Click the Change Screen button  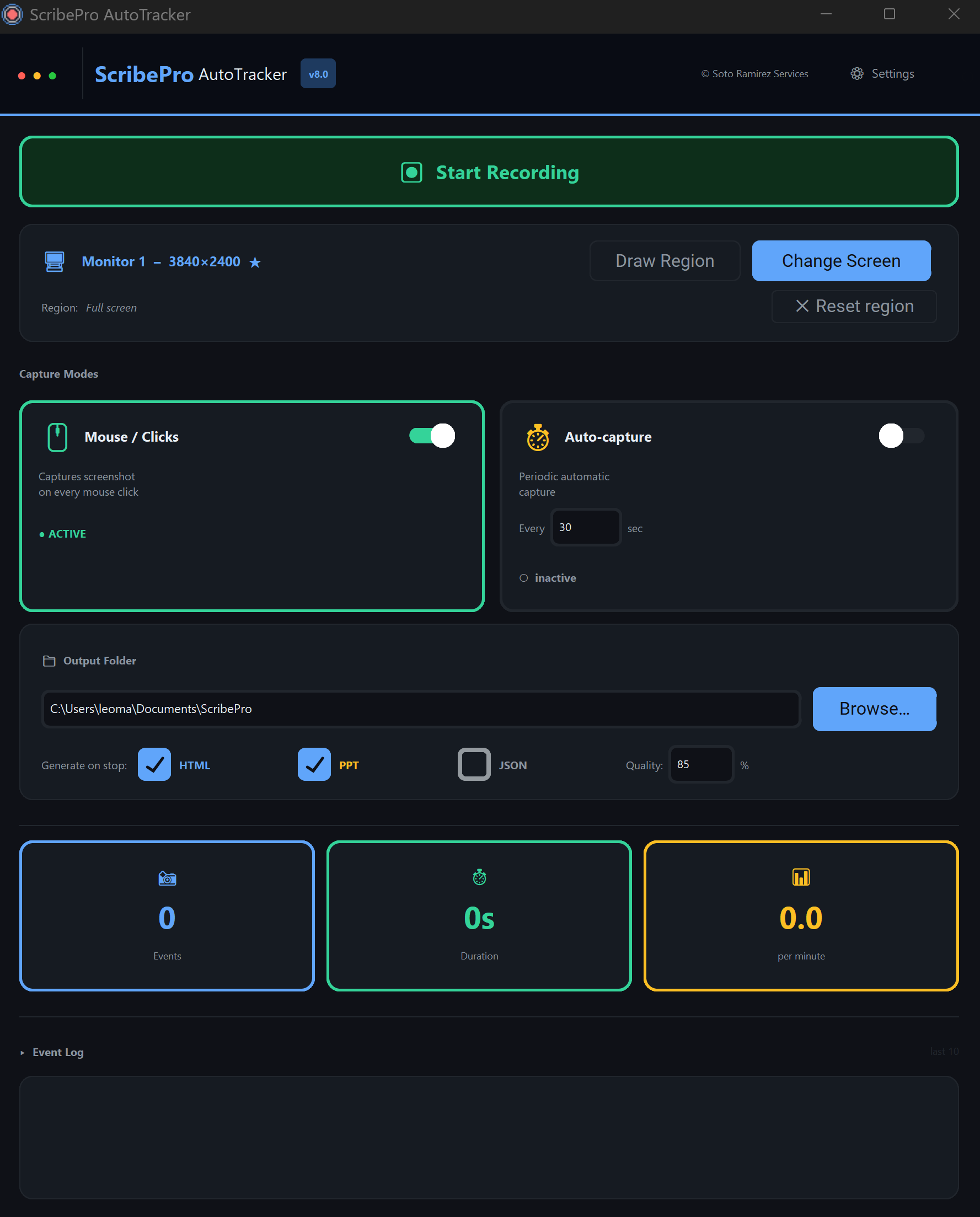841,261
